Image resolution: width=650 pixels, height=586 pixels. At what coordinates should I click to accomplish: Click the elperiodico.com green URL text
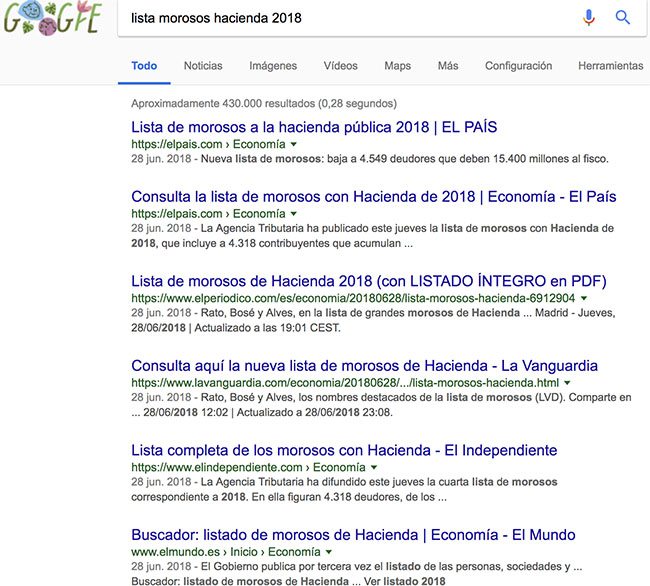click(x=353, y=298)
